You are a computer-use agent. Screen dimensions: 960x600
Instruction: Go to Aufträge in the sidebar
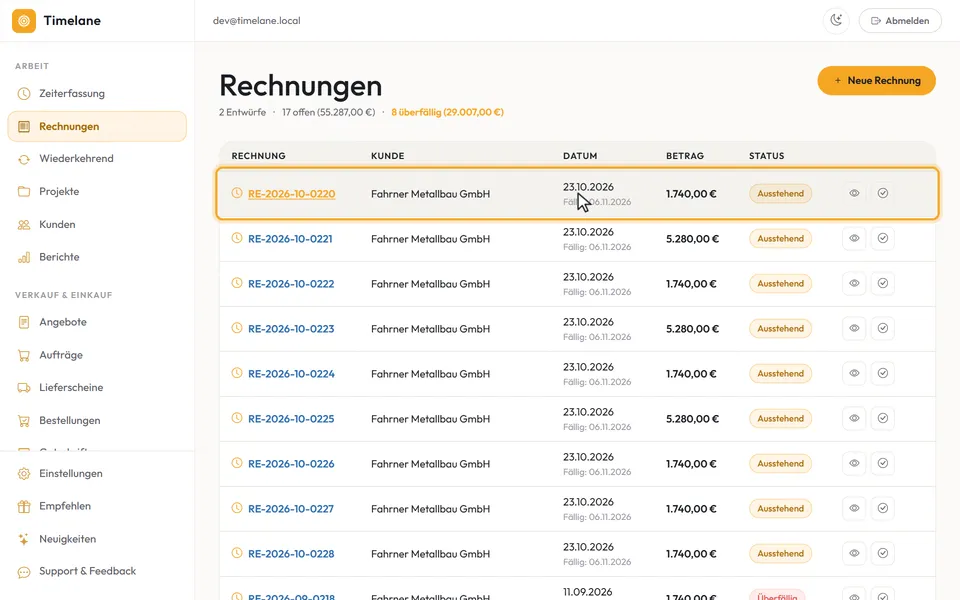[x=97, y=355]
